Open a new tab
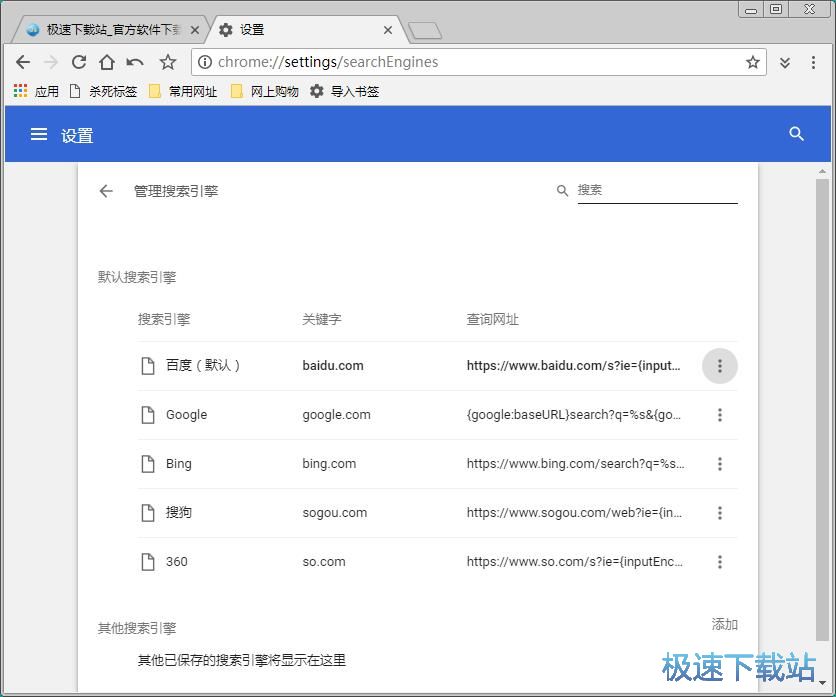 425,31
